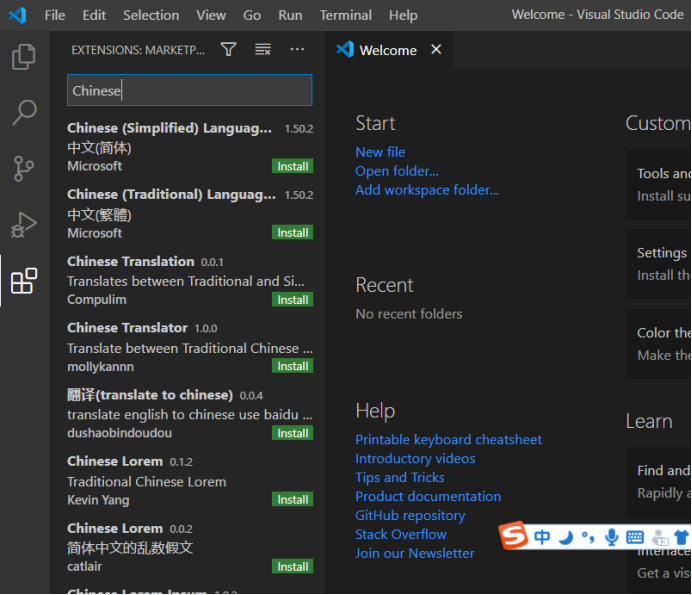
Task: Open the Run menu
Action: (290, 15)
